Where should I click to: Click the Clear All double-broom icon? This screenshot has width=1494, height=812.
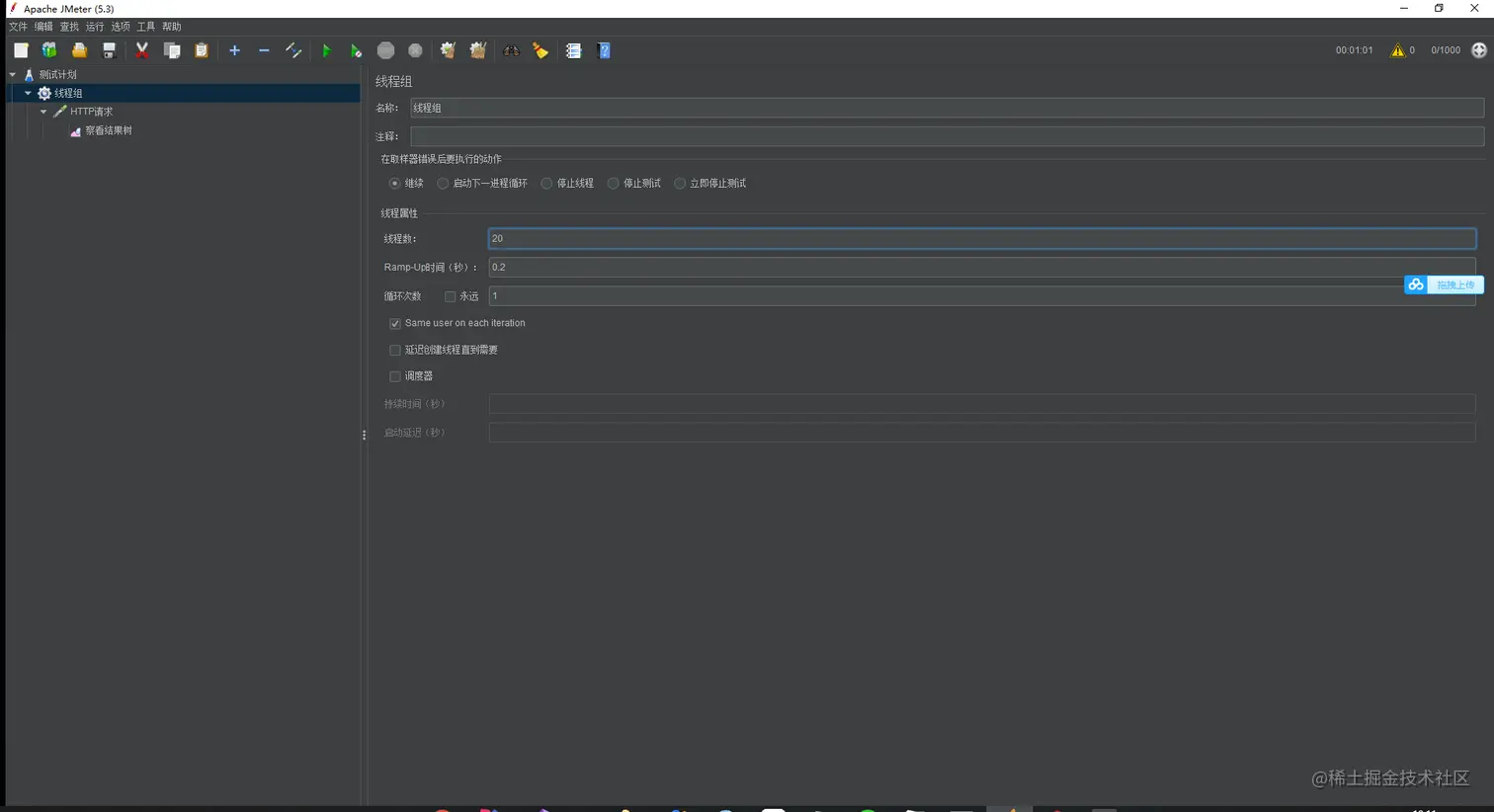tap(478, 50)
